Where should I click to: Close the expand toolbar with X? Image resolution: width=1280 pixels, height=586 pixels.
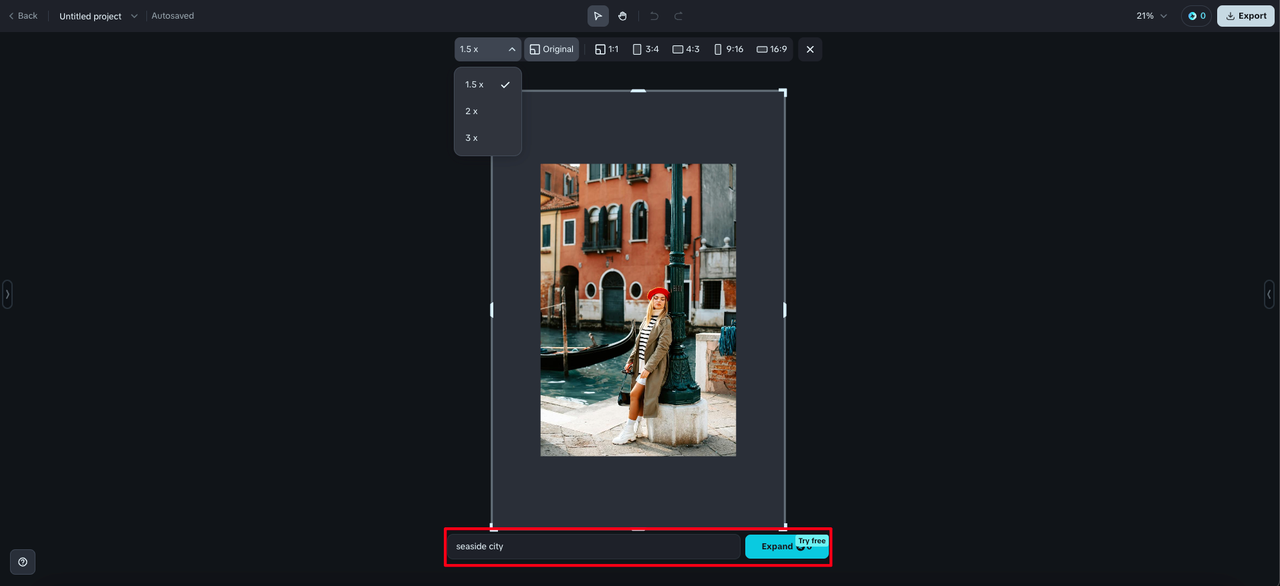tap(810, 49)
